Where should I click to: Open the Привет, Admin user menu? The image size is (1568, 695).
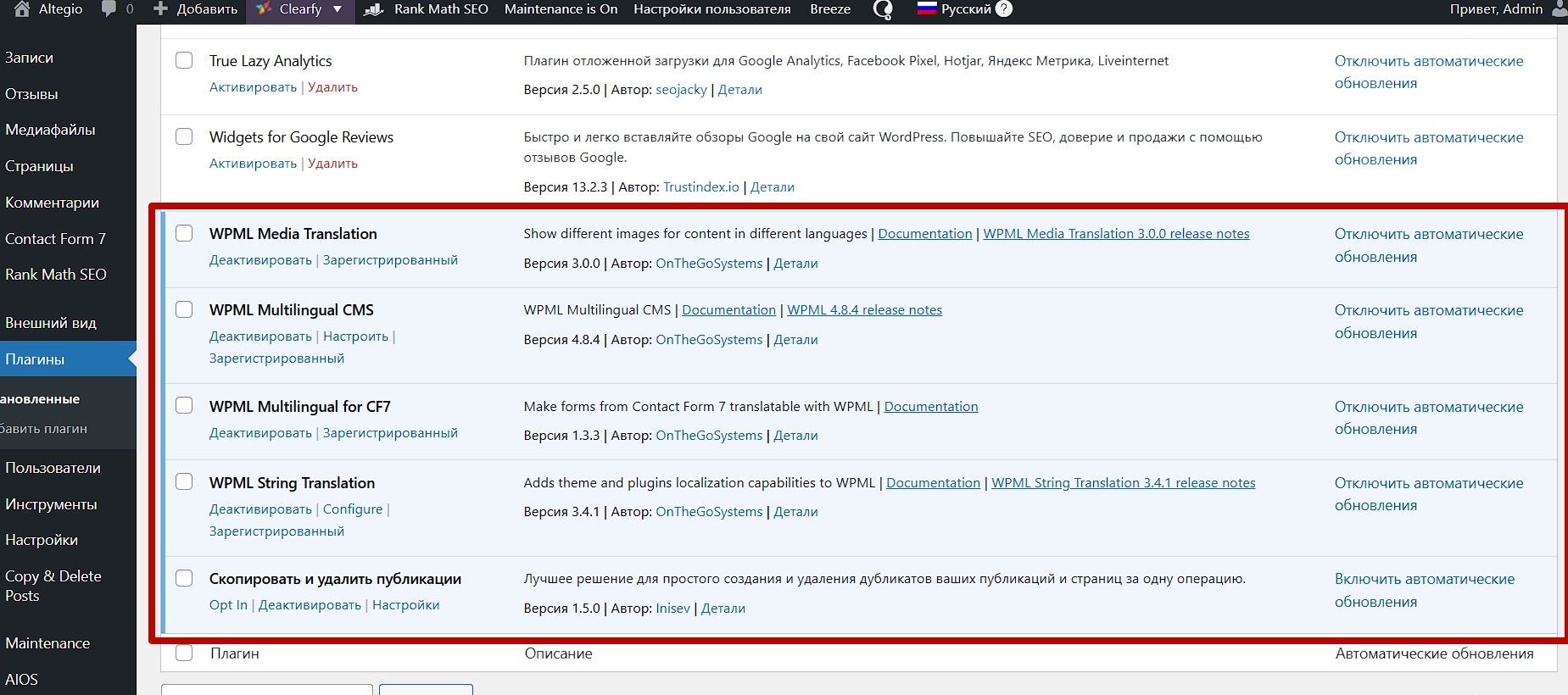pyautogui.click(x=1496, y=9)
